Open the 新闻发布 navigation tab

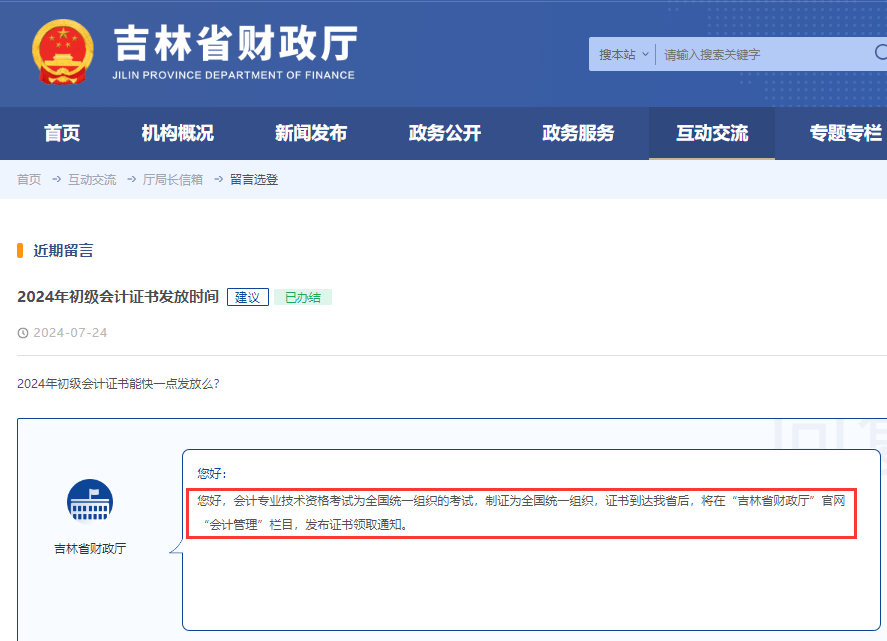[311, 133]
